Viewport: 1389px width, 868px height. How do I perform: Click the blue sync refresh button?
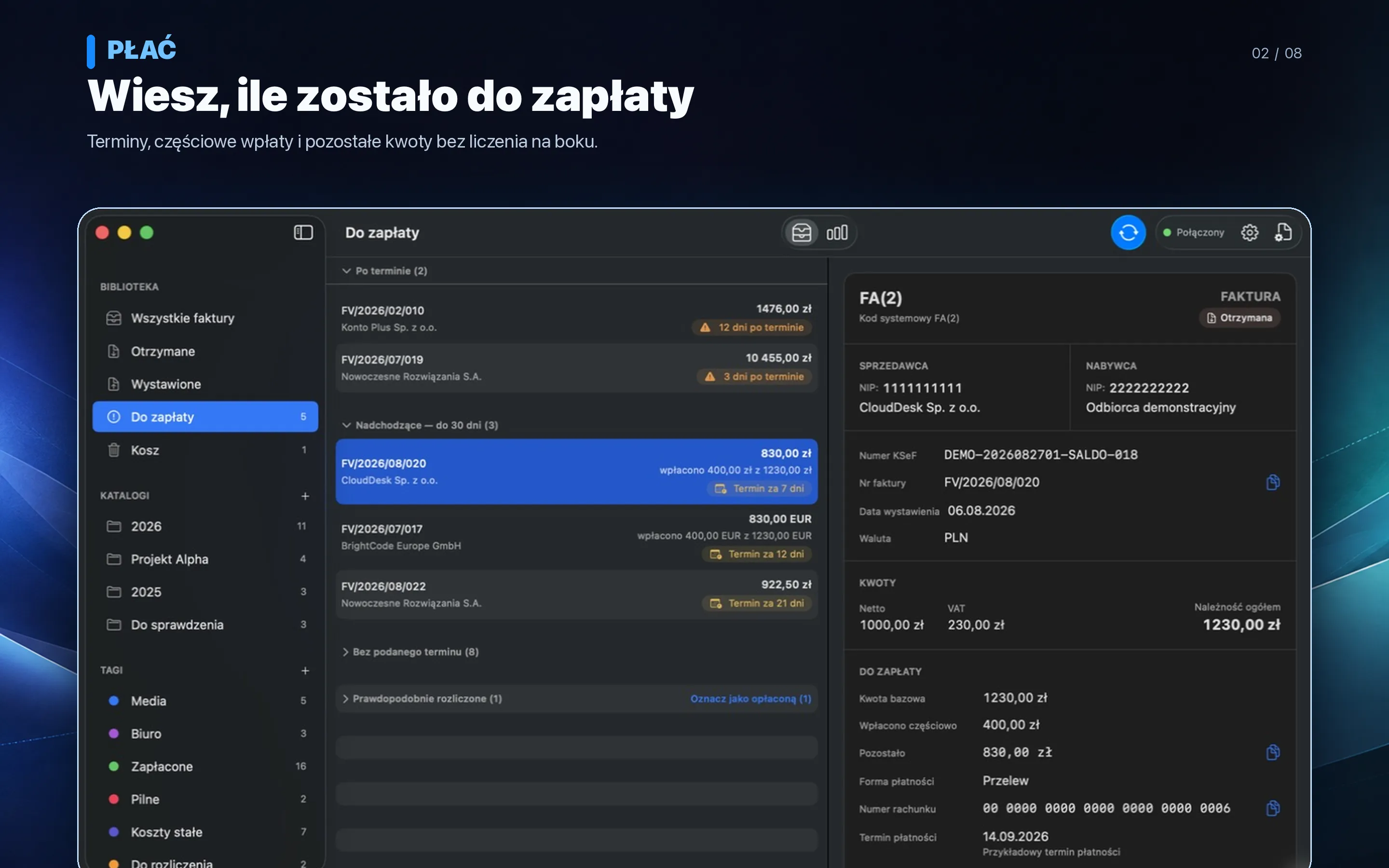[1128, 232]
